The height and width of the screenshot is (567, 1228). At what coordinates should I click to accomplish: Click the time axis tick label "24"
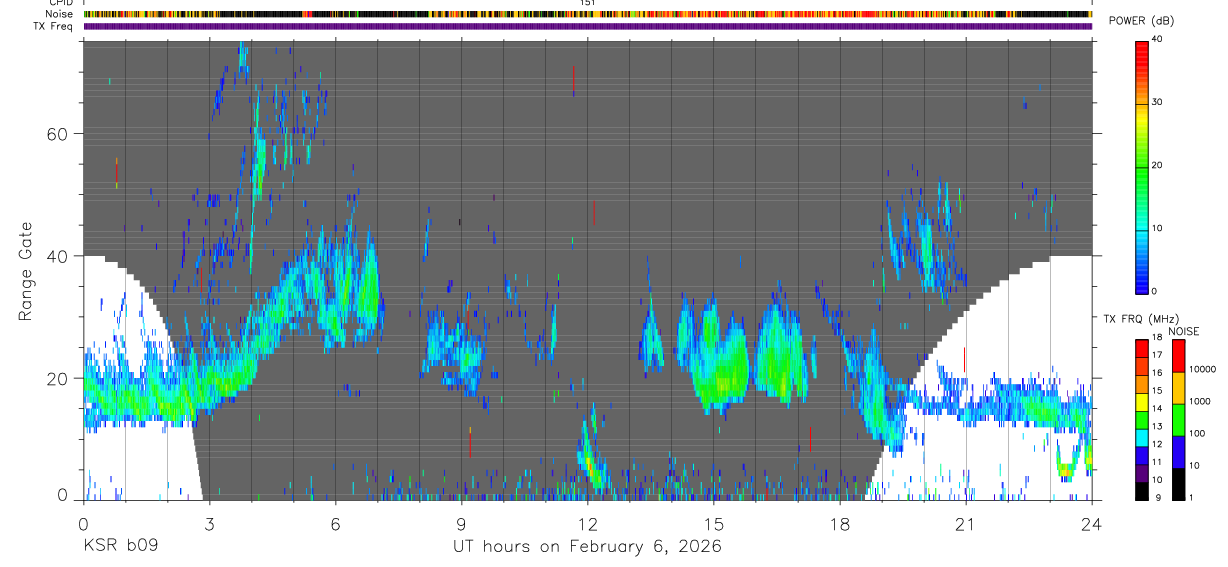[1092, 523]
